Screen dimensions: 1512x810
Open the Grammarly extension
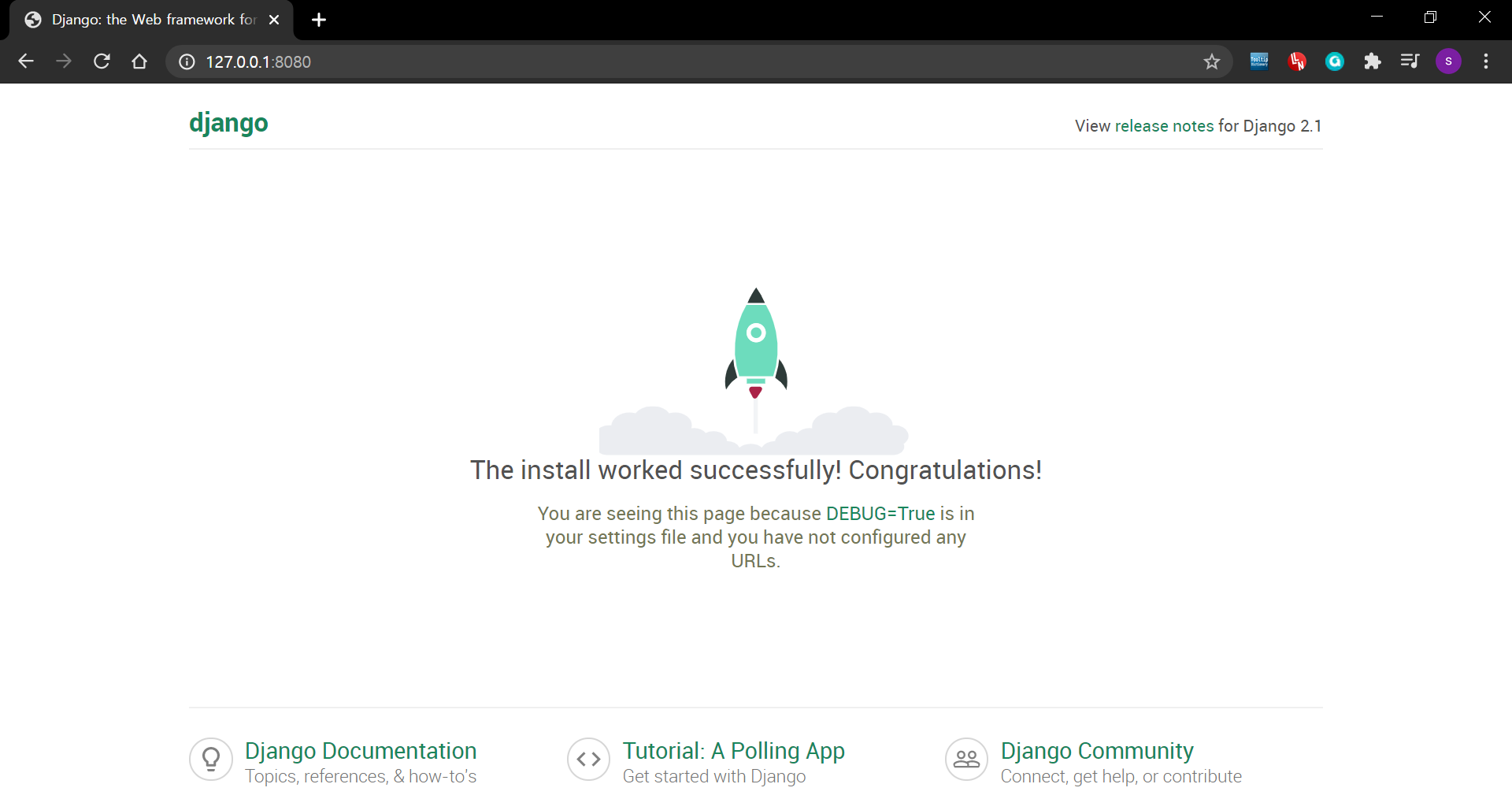[x=1335, y=61]
